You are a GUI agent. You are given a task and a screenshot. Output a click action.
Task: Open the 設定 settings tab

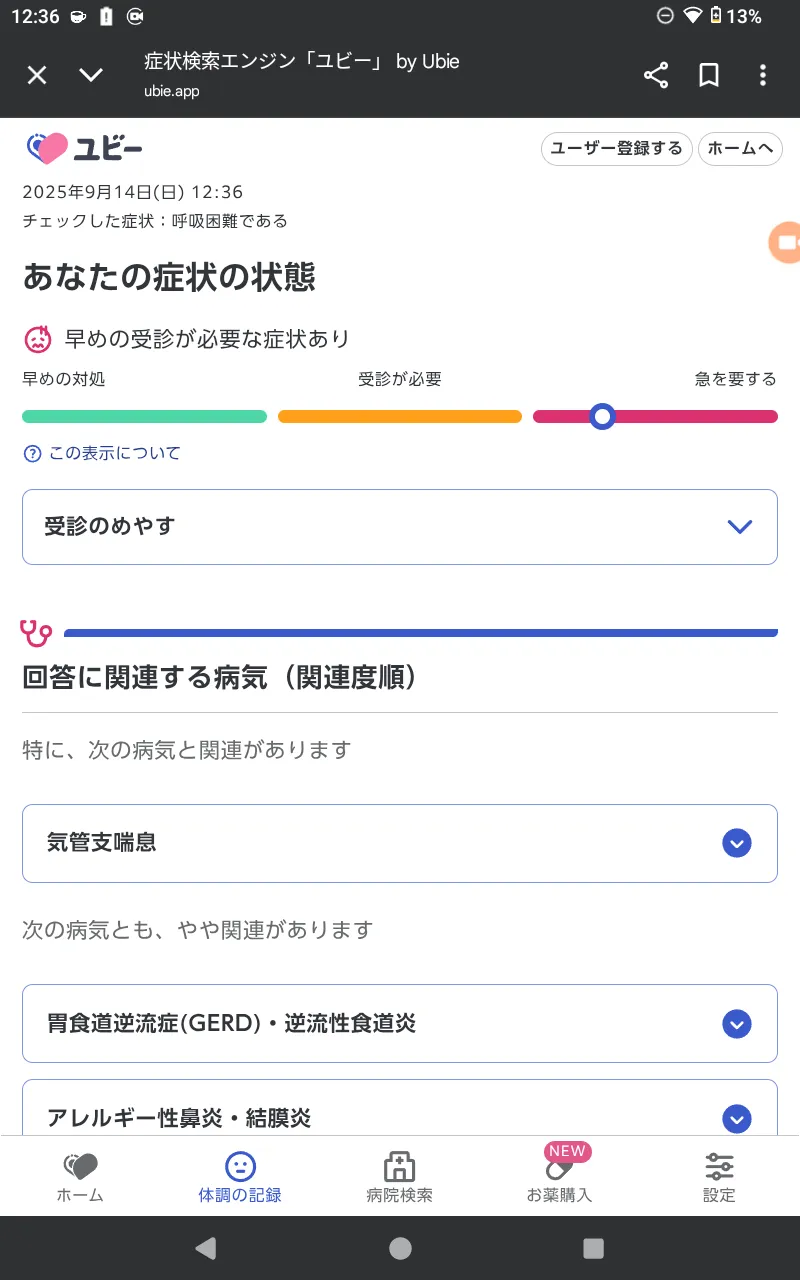pos(719,1177)
